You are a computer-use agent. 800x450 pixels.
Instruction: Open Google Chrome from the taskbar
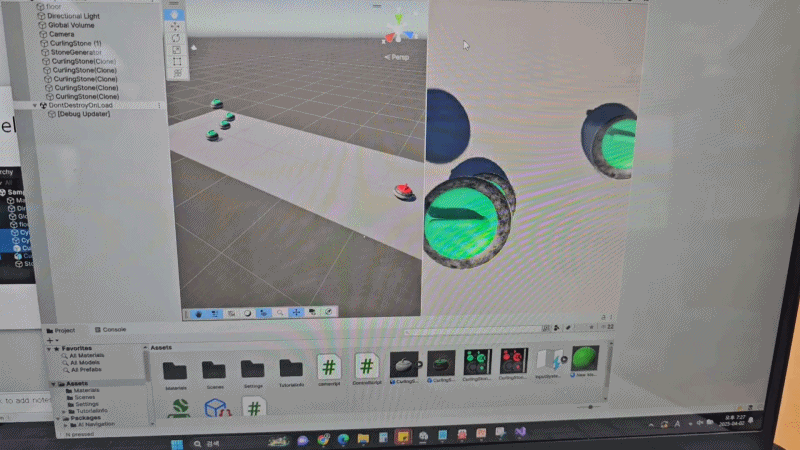(323, 440)
